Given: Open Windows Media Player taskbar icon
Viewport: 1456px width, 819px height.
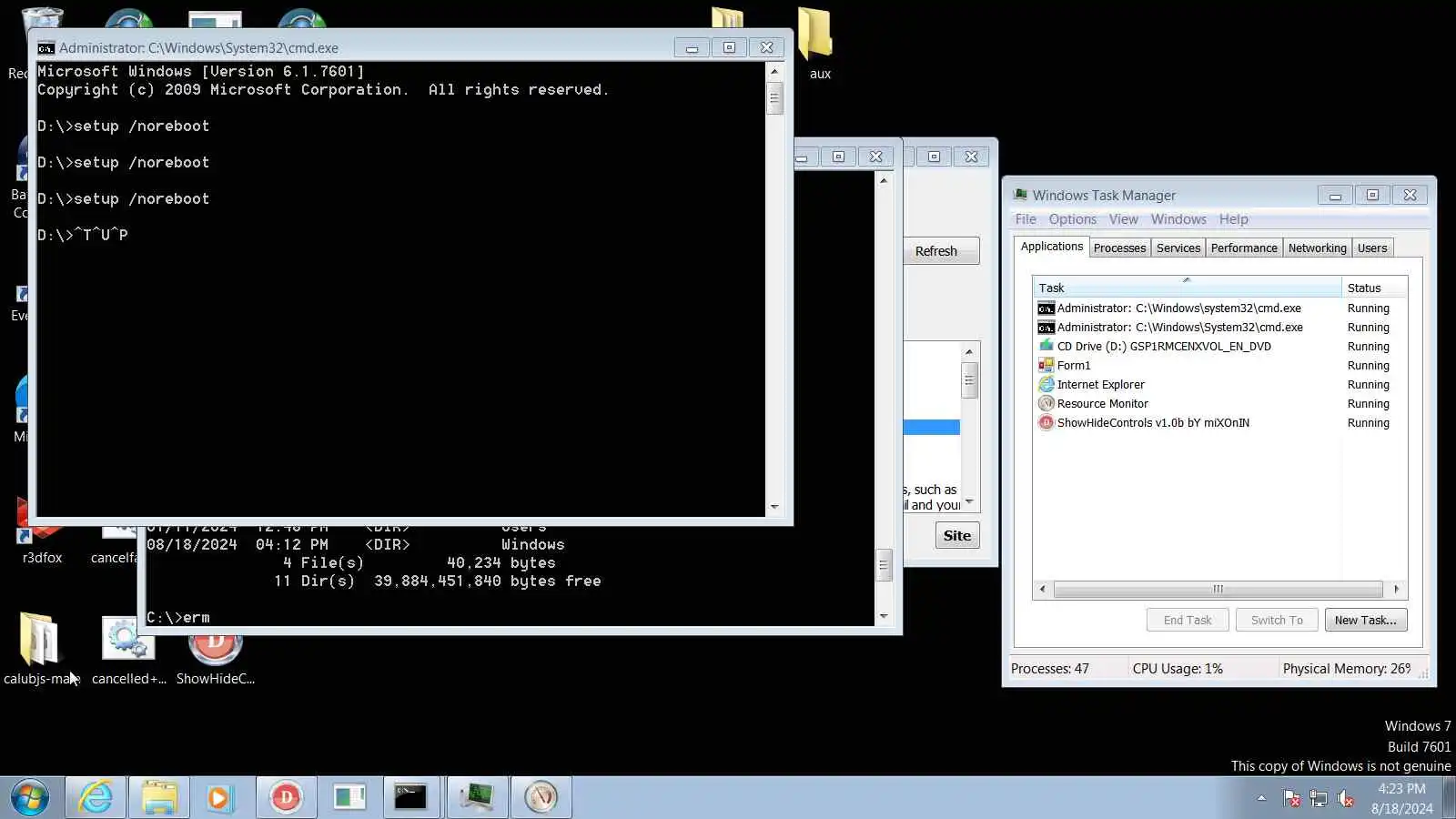Looking at the screenshot, I should click(219, 797).
